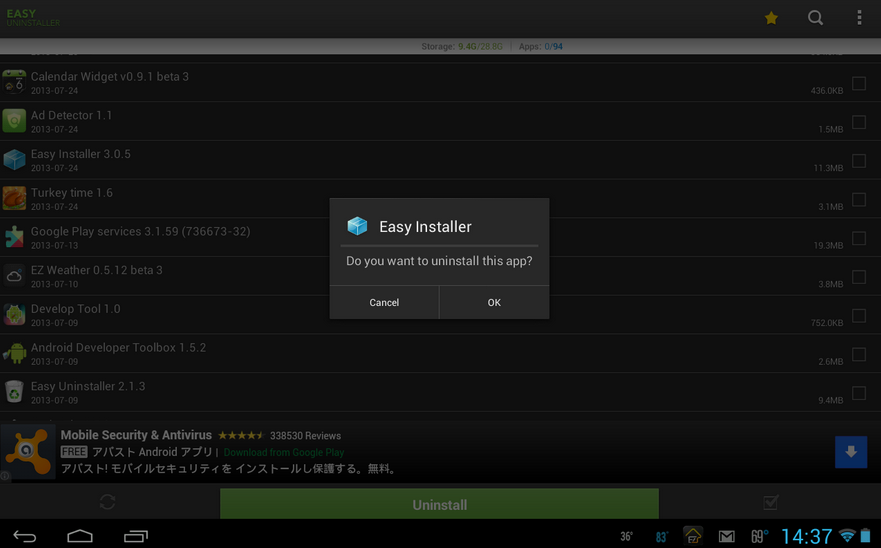The width and height of the screenshot is (881, 548).
Task: Tap the 19.3MB size of Google Play services
Action: tap(828, 246)
